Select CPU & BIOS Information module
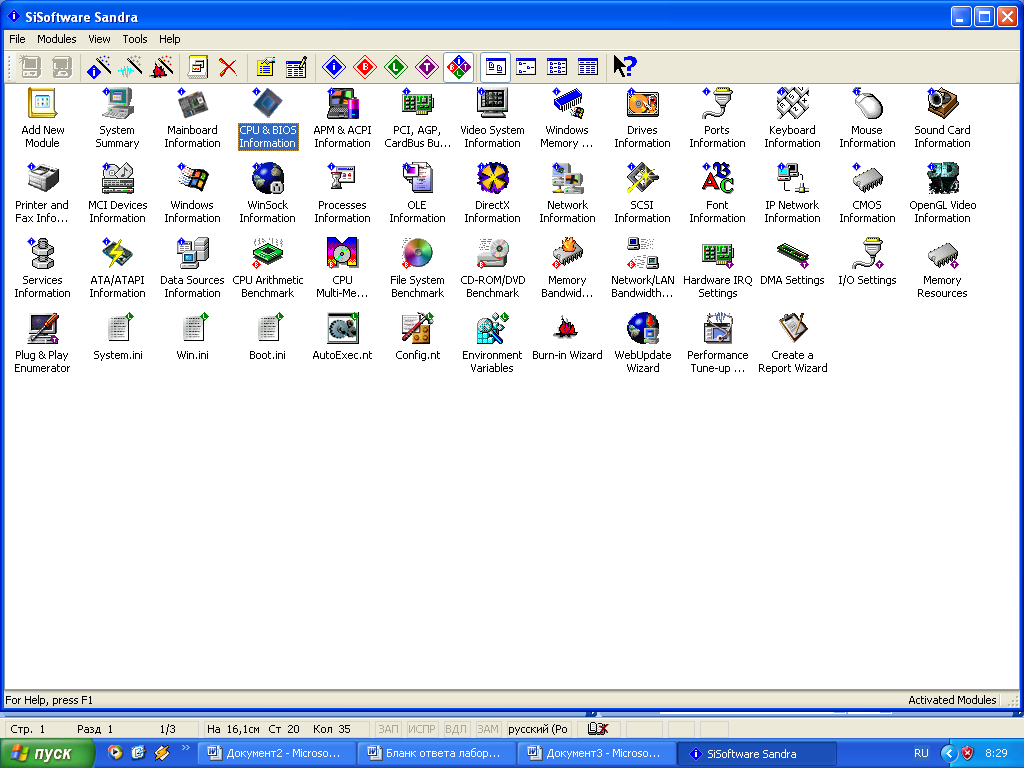 click(268, 119)
